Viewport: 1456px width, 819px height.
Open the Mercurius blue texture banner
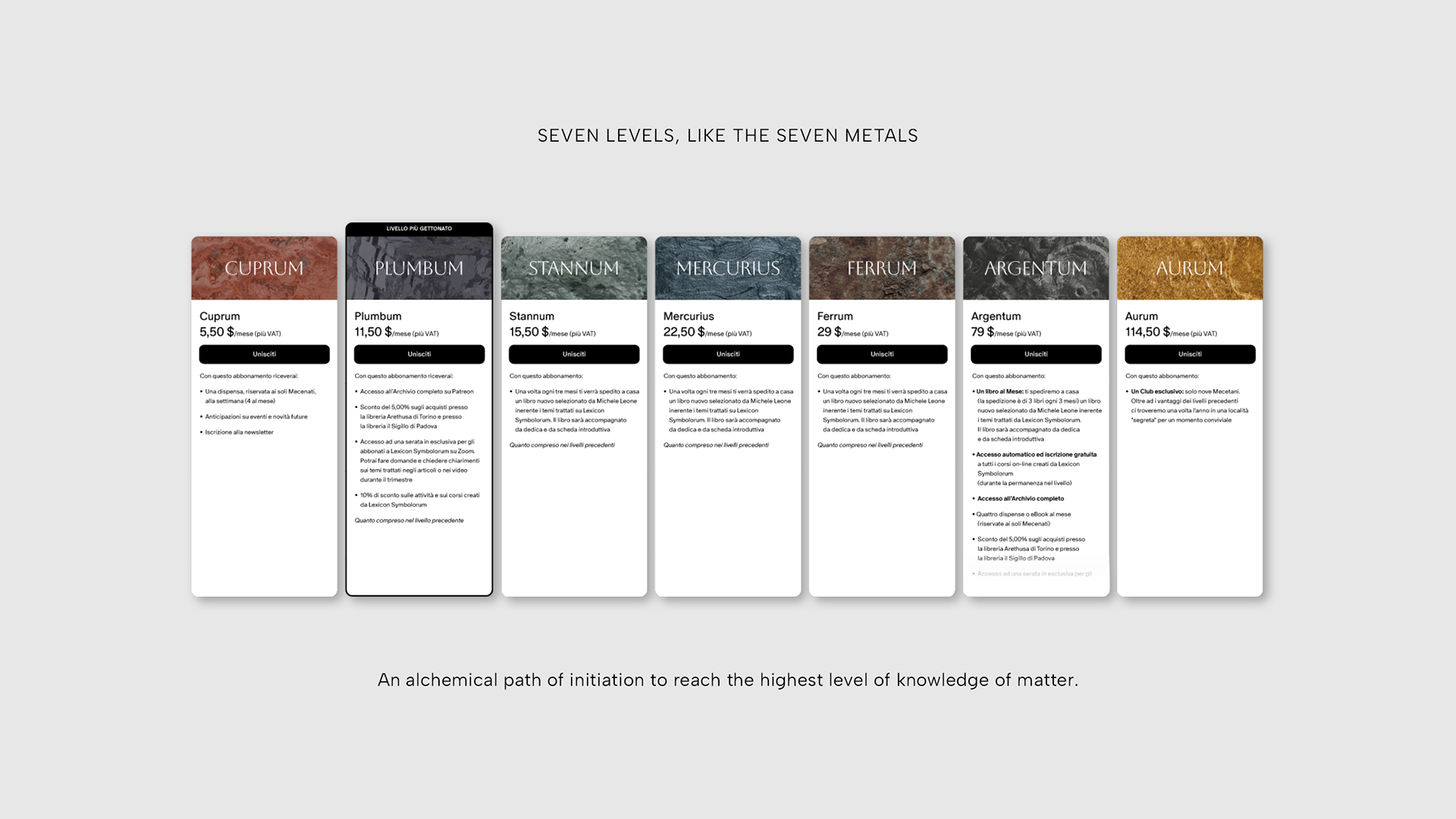727,268
